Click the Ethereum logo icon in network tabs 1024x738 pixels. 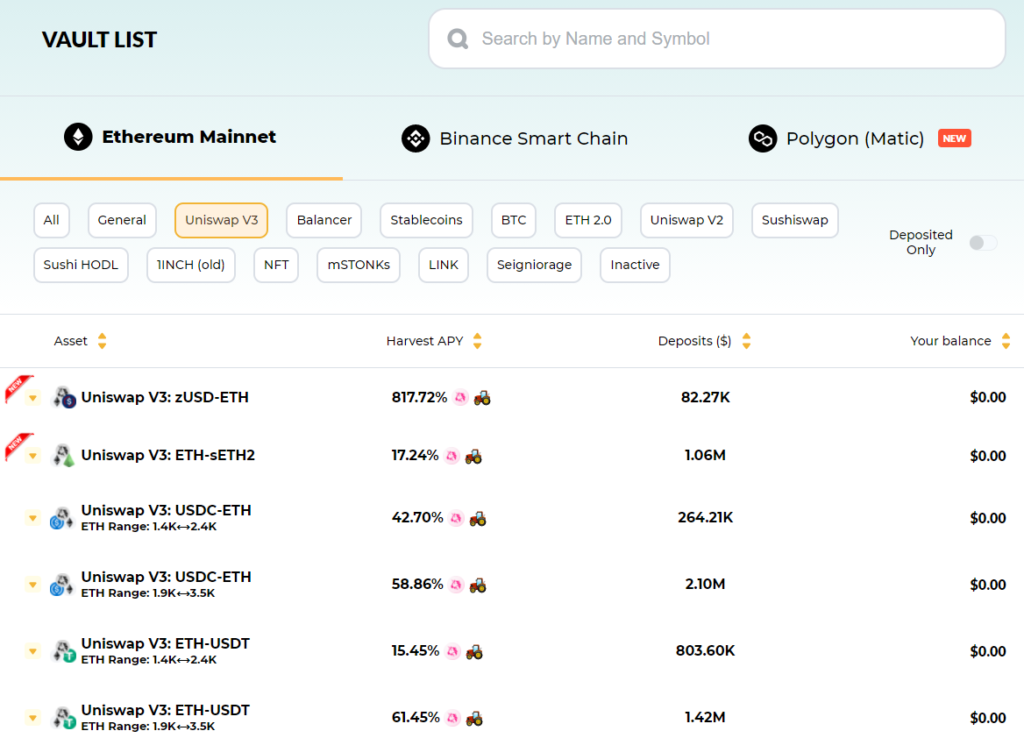point(78,137)
